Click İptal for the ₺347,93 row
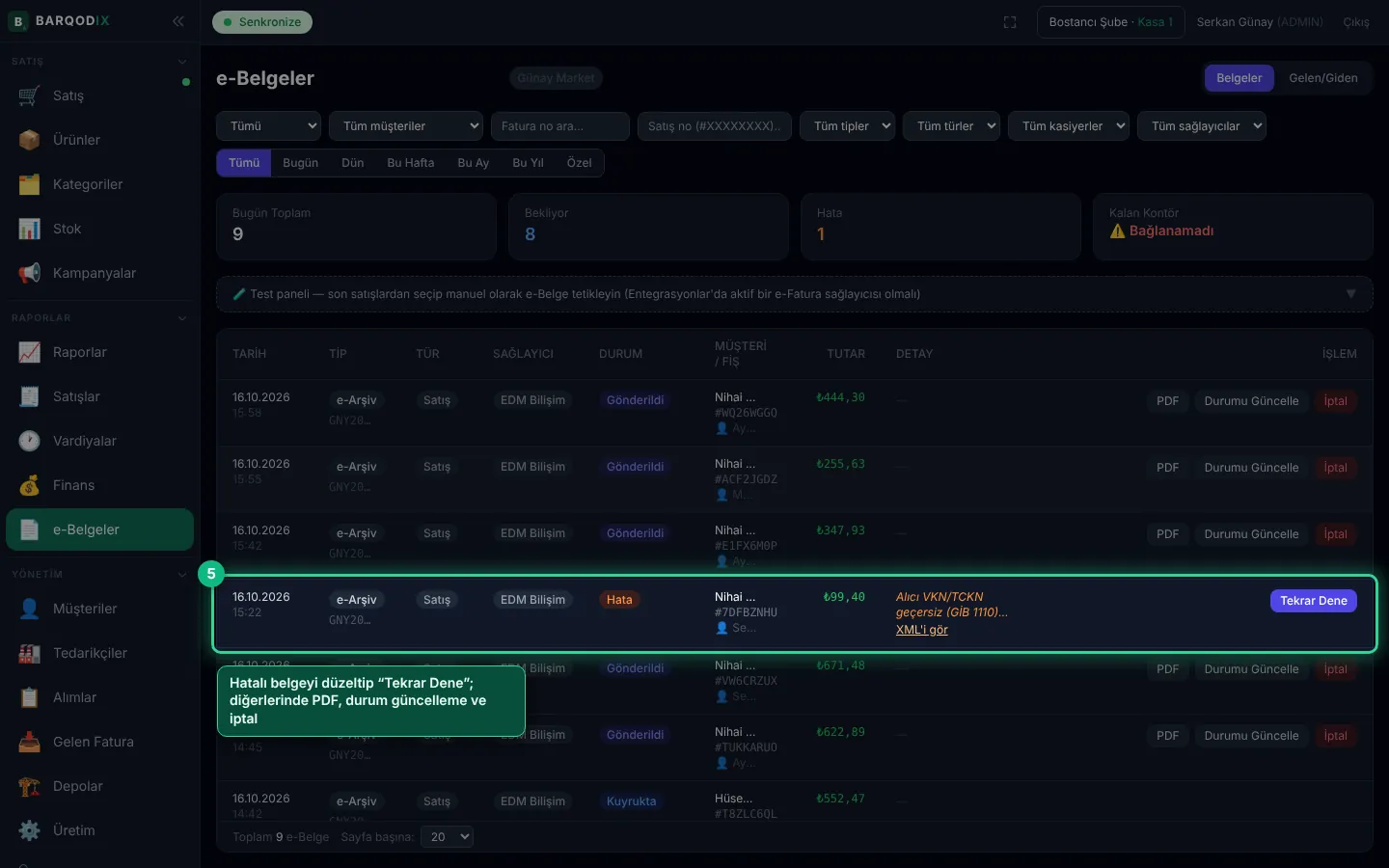This screenshot has height=868, width=1389. (x=1336, y=534)
